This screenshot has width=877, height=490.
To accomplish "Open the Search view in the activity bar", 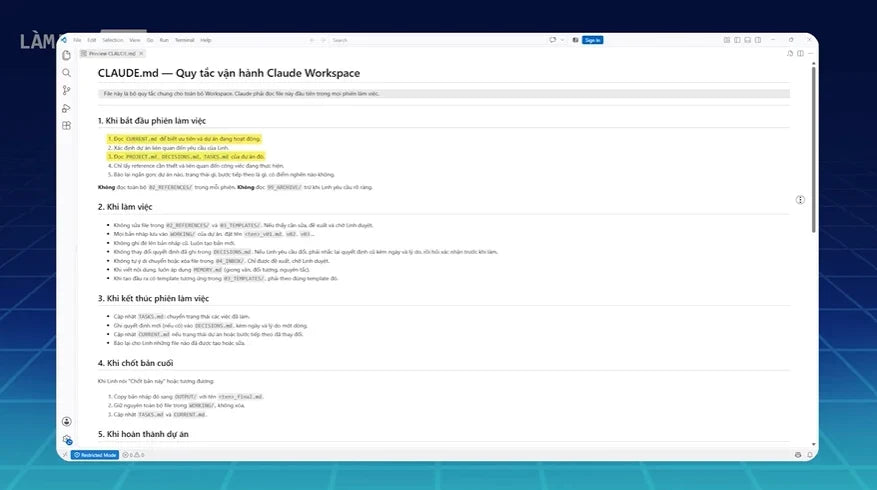I will [x=67, y=73].
